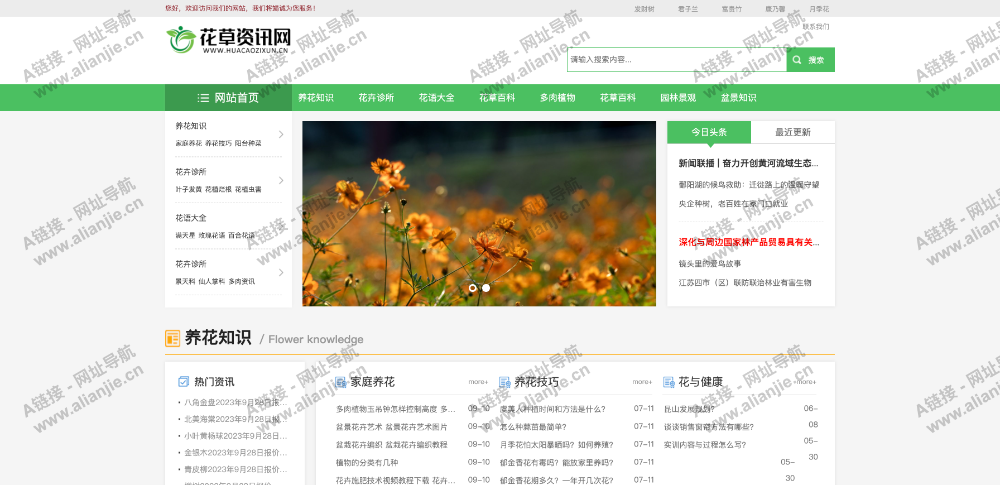
Task: Click more+ next to 家庭养花
Action: click(478, 382)
